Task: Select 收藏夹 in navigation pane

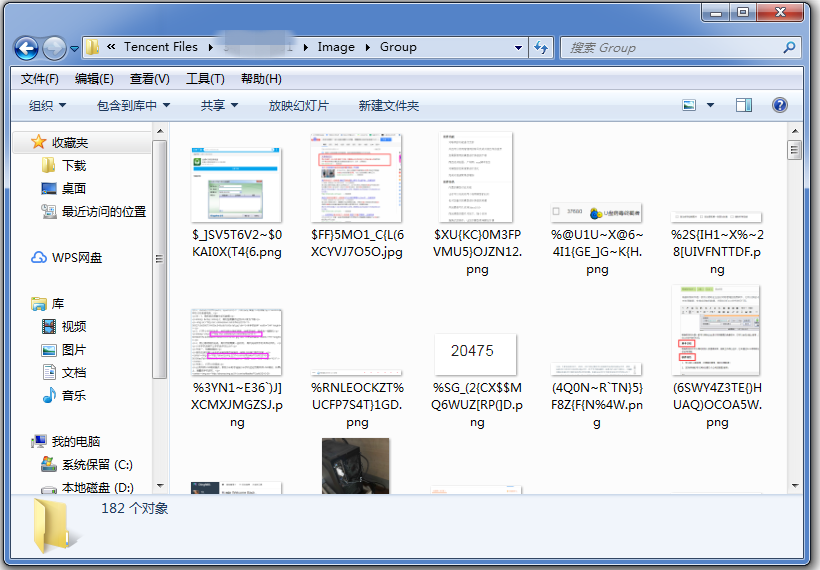Action: coord(70,142)
